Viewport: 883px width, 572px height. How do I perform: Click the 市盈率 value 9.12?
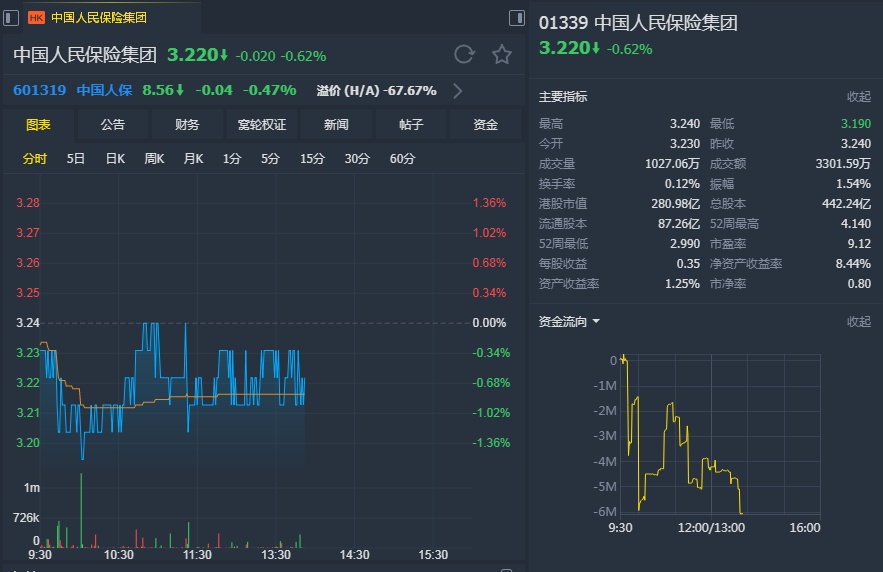(x=859, y=244)
